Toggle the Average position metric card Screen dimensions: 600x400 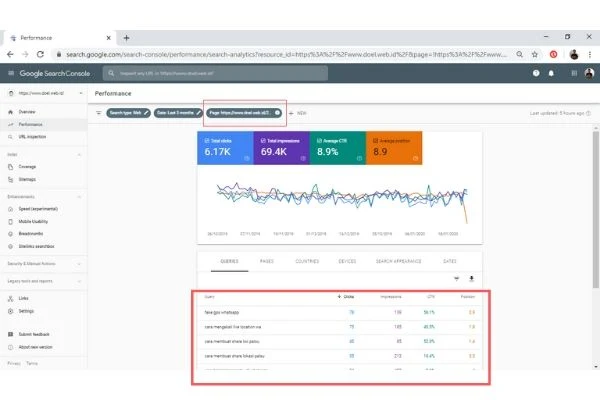point(394,148)
